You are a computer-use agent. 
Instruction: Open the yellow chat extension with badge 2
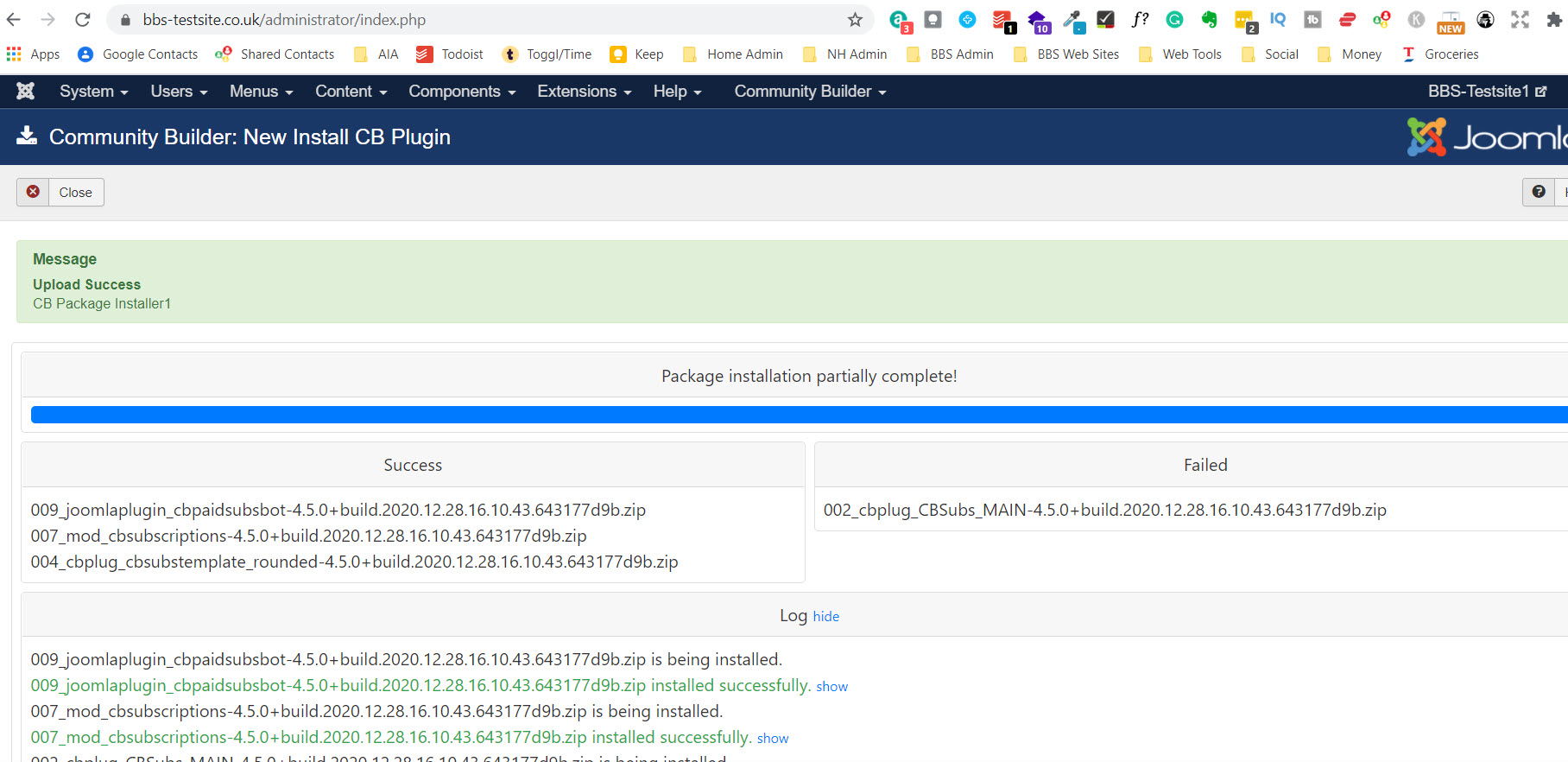1245,21
